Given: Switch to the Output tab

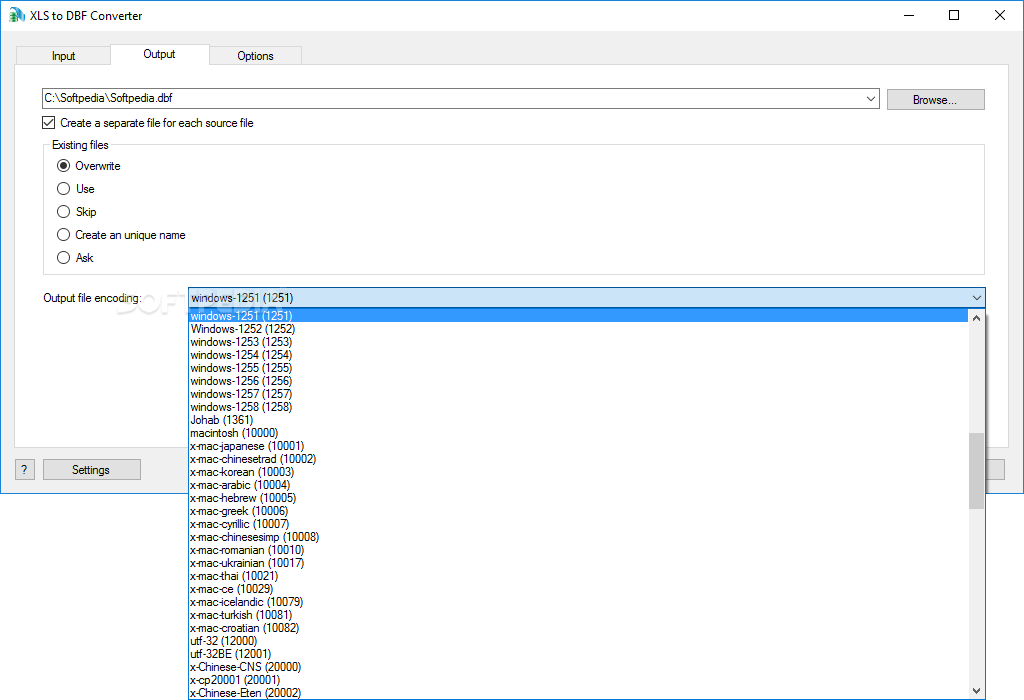Looking at the screenshot, I should pyautogui.click(x=159, y=54).
